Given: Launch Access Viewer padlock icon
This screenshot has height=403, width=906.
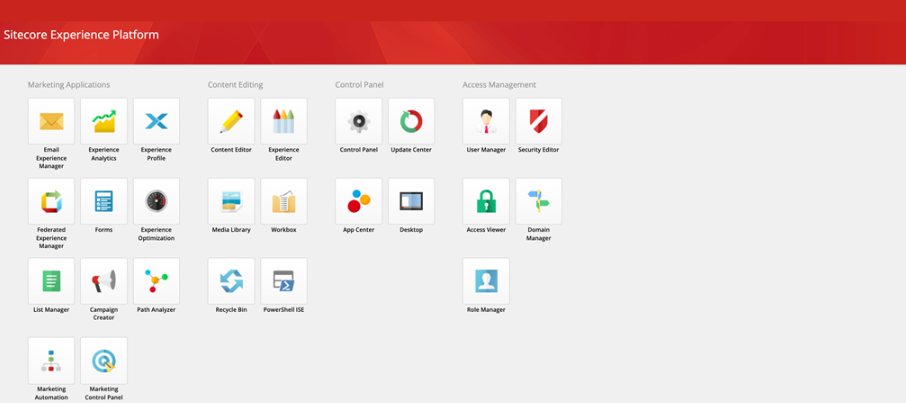Looking at the screenshot, I should click(486, 201).
